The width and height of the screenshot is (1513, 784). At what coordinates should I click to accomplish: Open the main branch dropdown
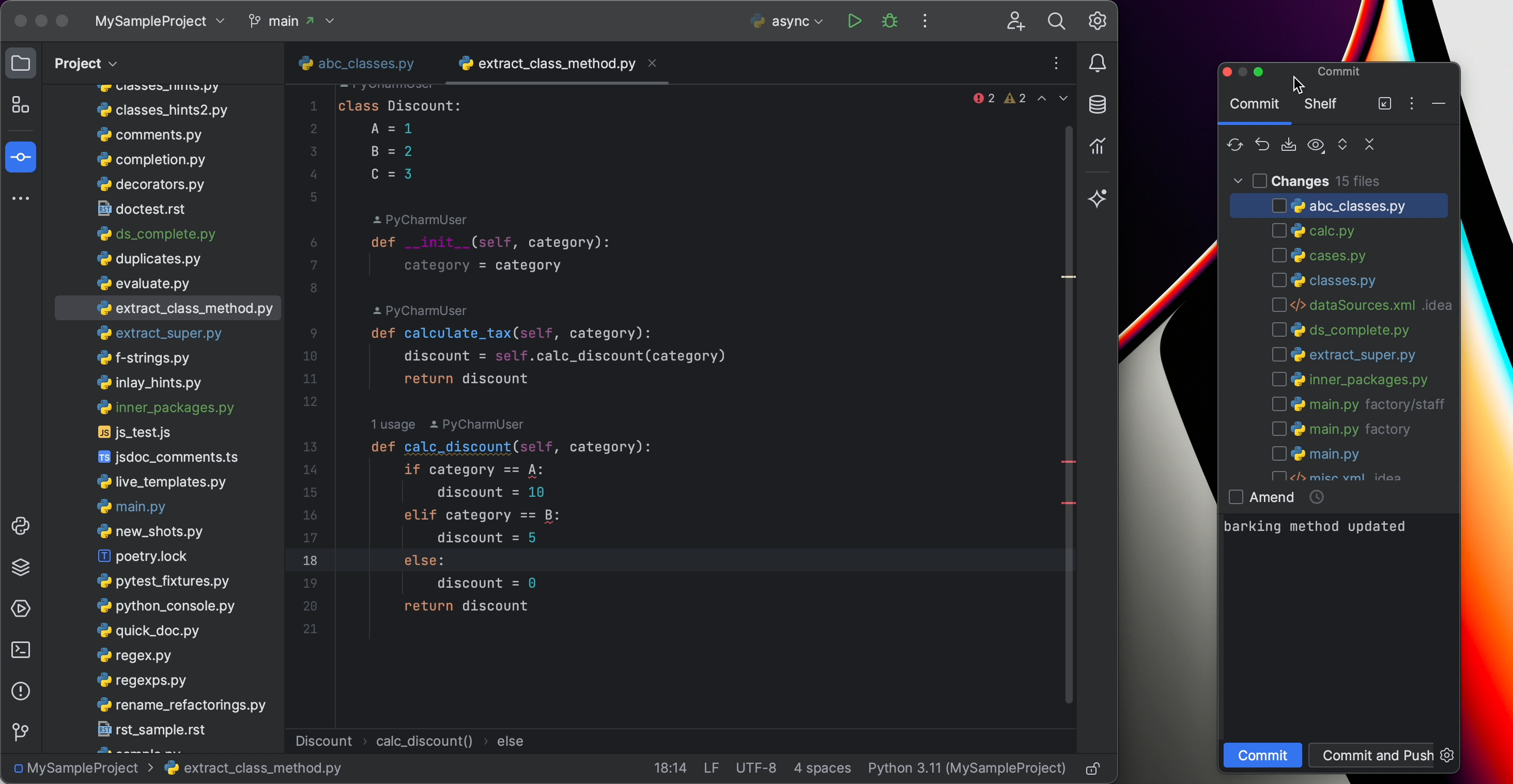click(291, 21)
